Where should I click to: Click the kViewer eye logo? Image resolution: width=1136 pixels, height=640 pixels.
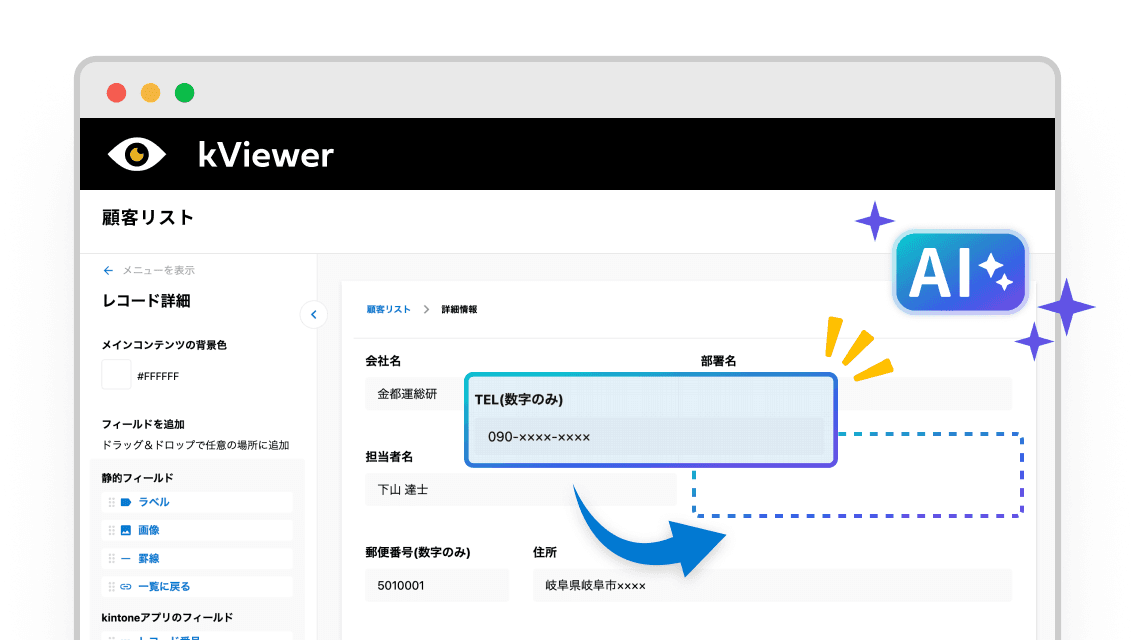136,154
